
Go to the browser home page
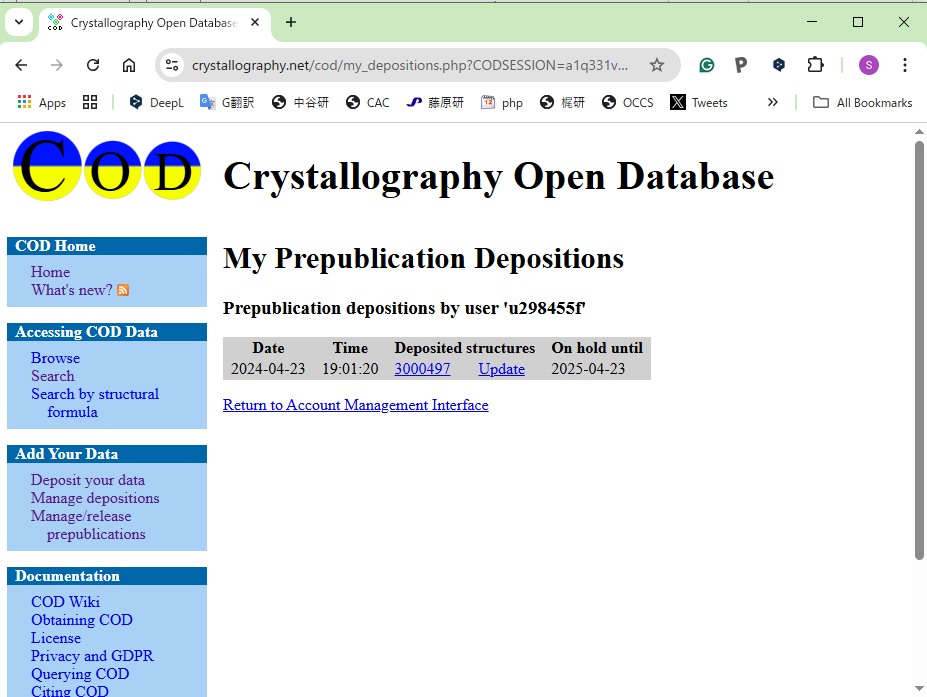(129, 65)
